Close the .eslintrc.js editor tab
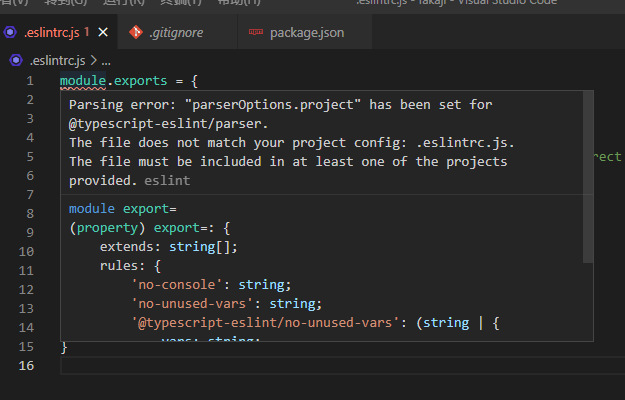Image resolution: width=625 pixels, height=400 pixels. [103, 32]
